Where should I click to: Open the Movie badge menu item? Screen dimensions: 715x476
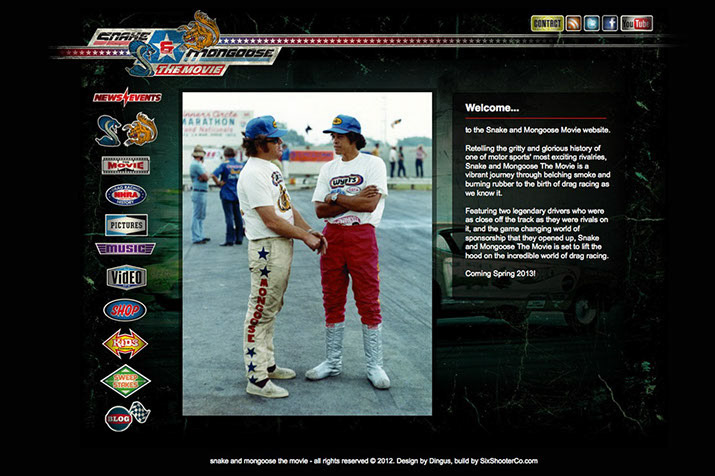pos(126,165)
